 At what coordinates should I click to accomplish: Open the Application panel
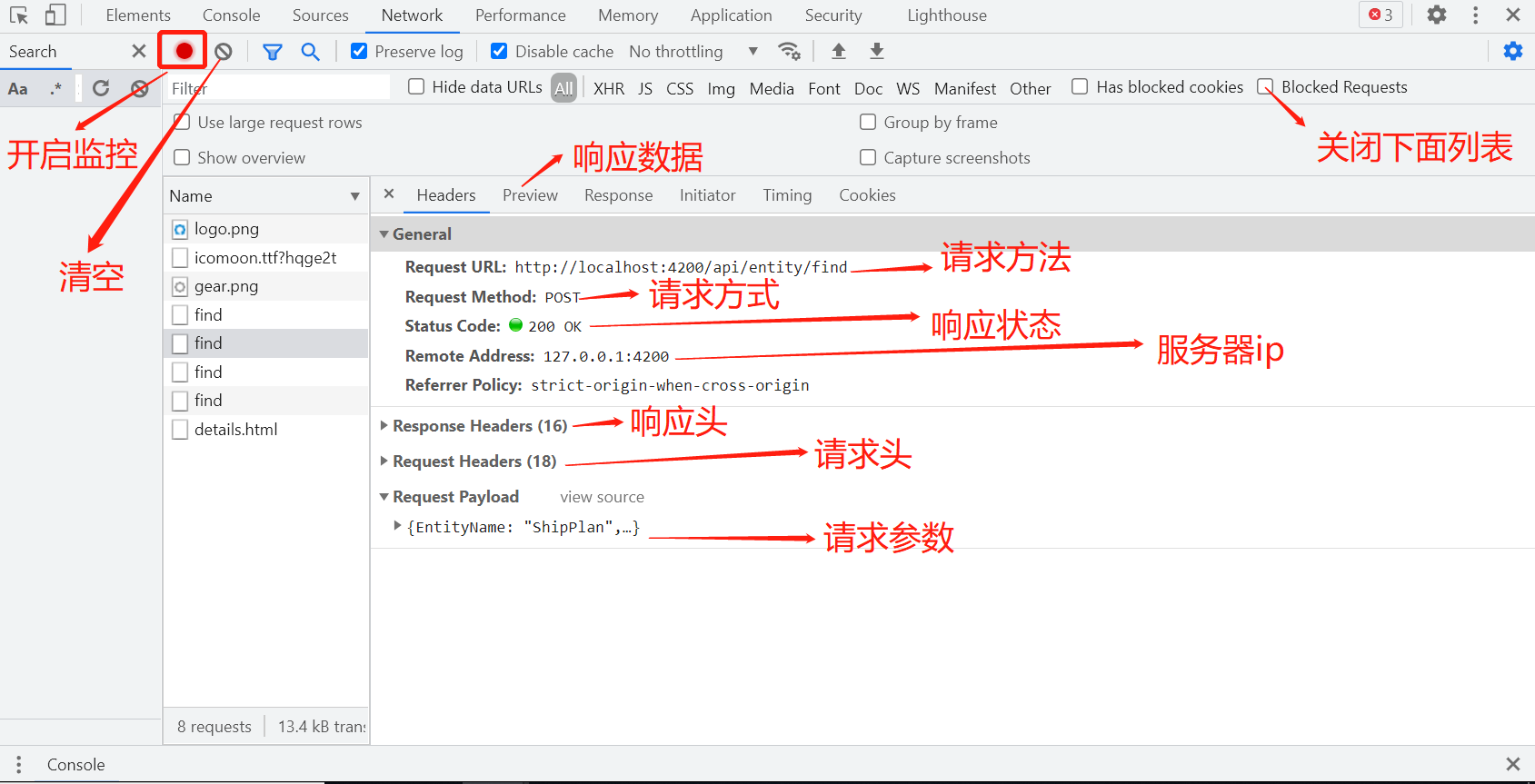(x=732, y=15)
